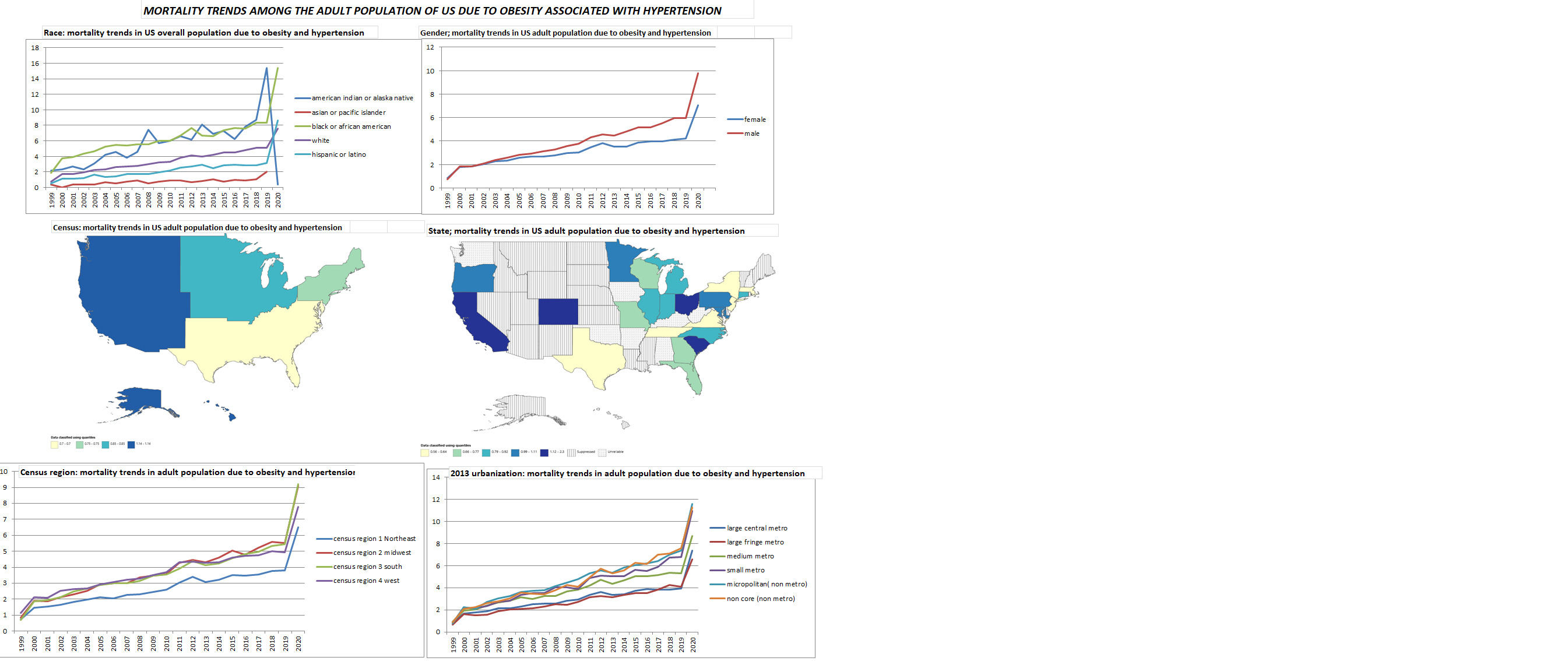The image size is (1568, 661).
Task: Click the 1.12 - 2.3 state legend swatch
Action: coord(544,453)
